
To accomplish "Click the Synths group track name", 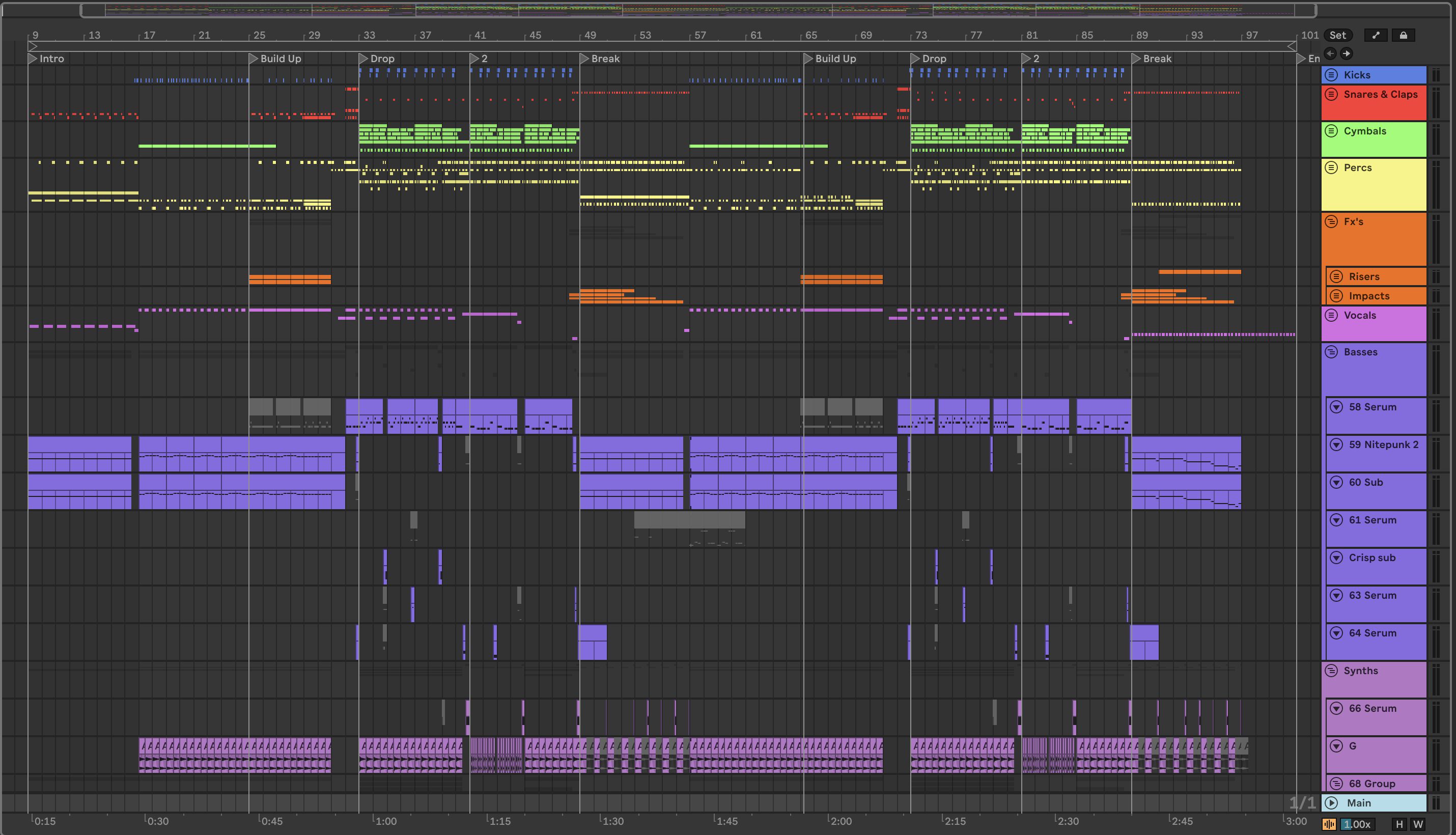I will click(x=1360, y=671).
